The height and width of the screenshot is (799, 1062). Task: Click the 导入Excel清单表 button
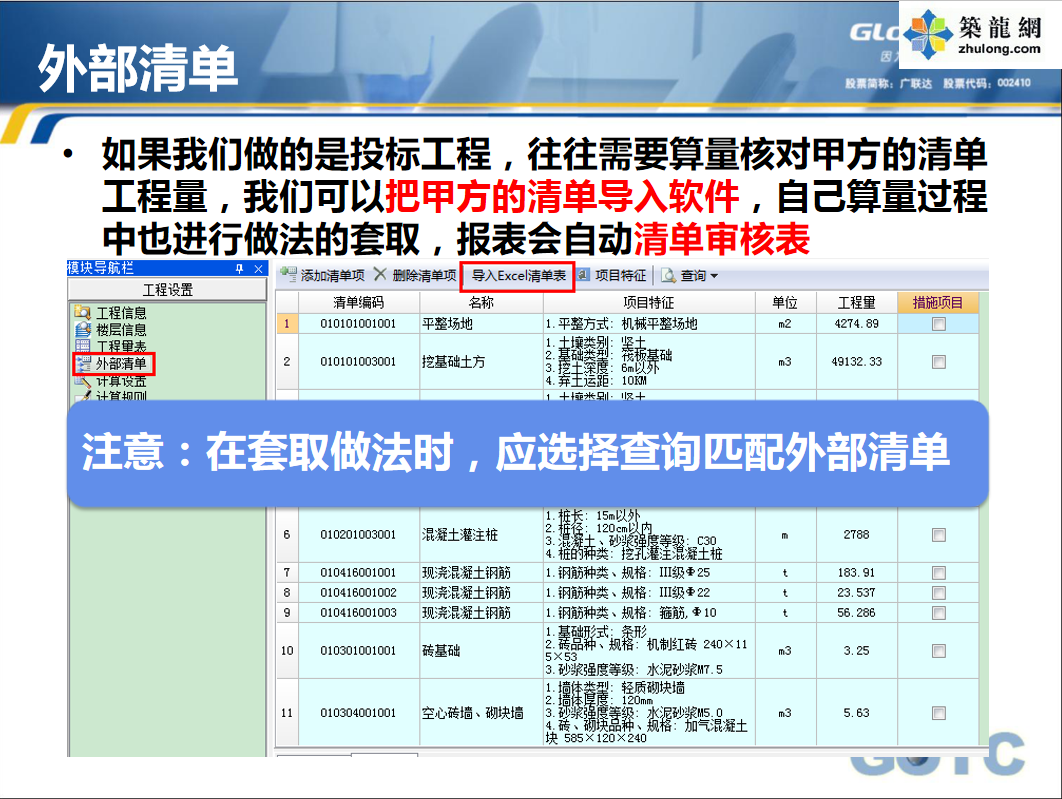(517, 277)
